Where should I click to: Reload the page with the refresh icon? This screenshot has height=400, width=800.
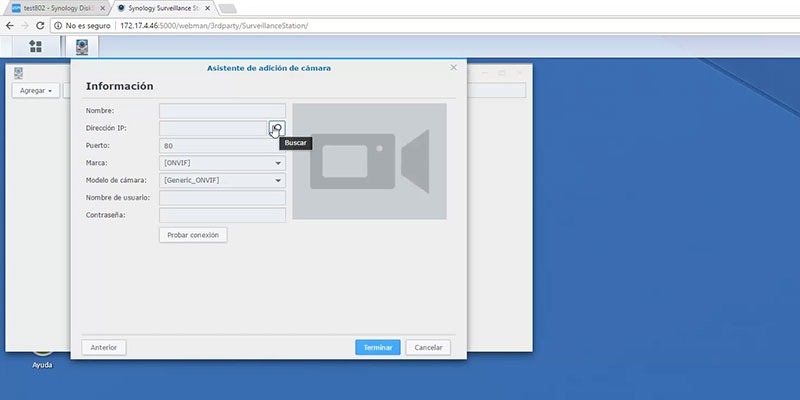[40, 26]
